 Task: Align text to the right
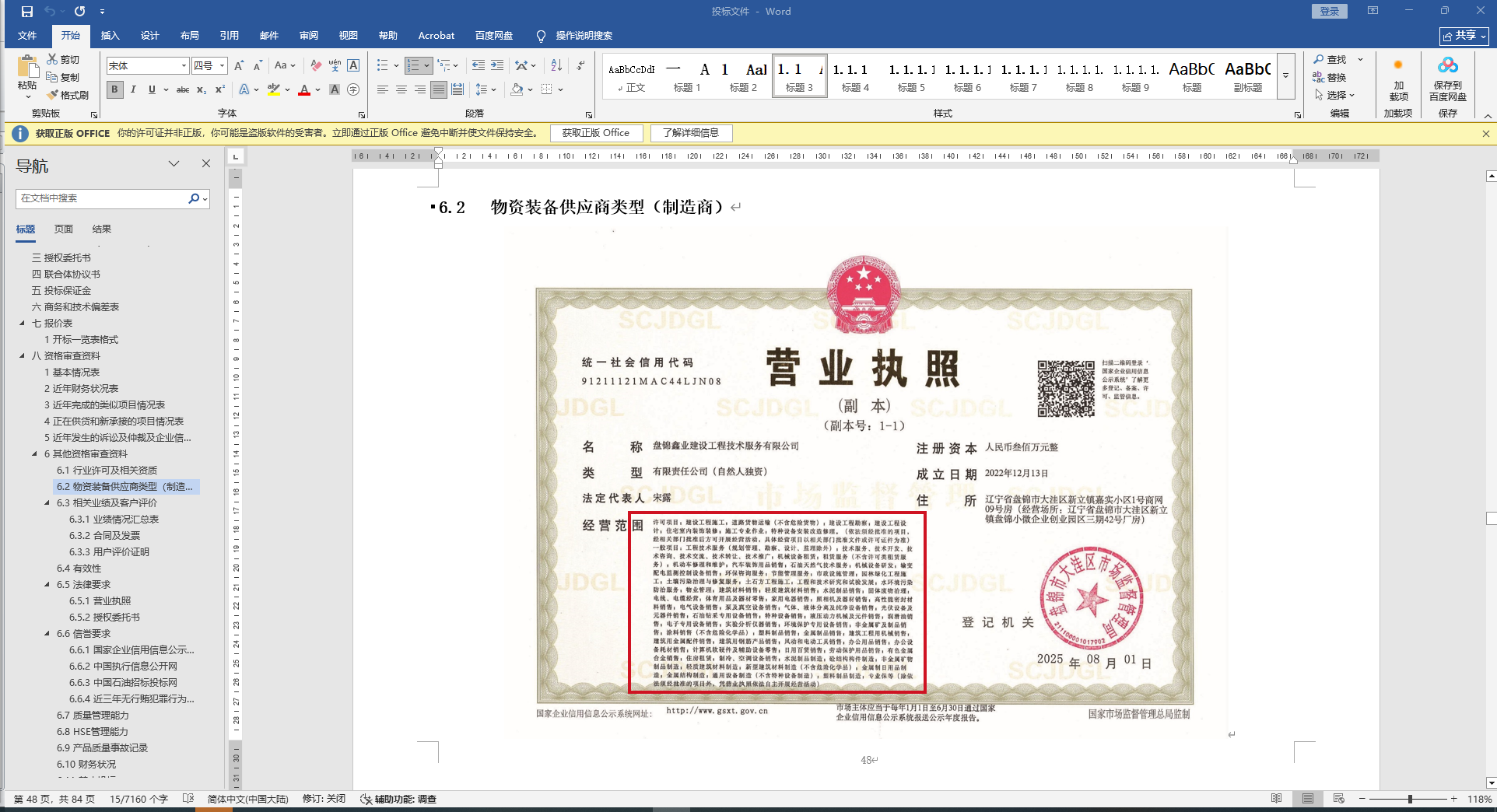tap(419, 89)
